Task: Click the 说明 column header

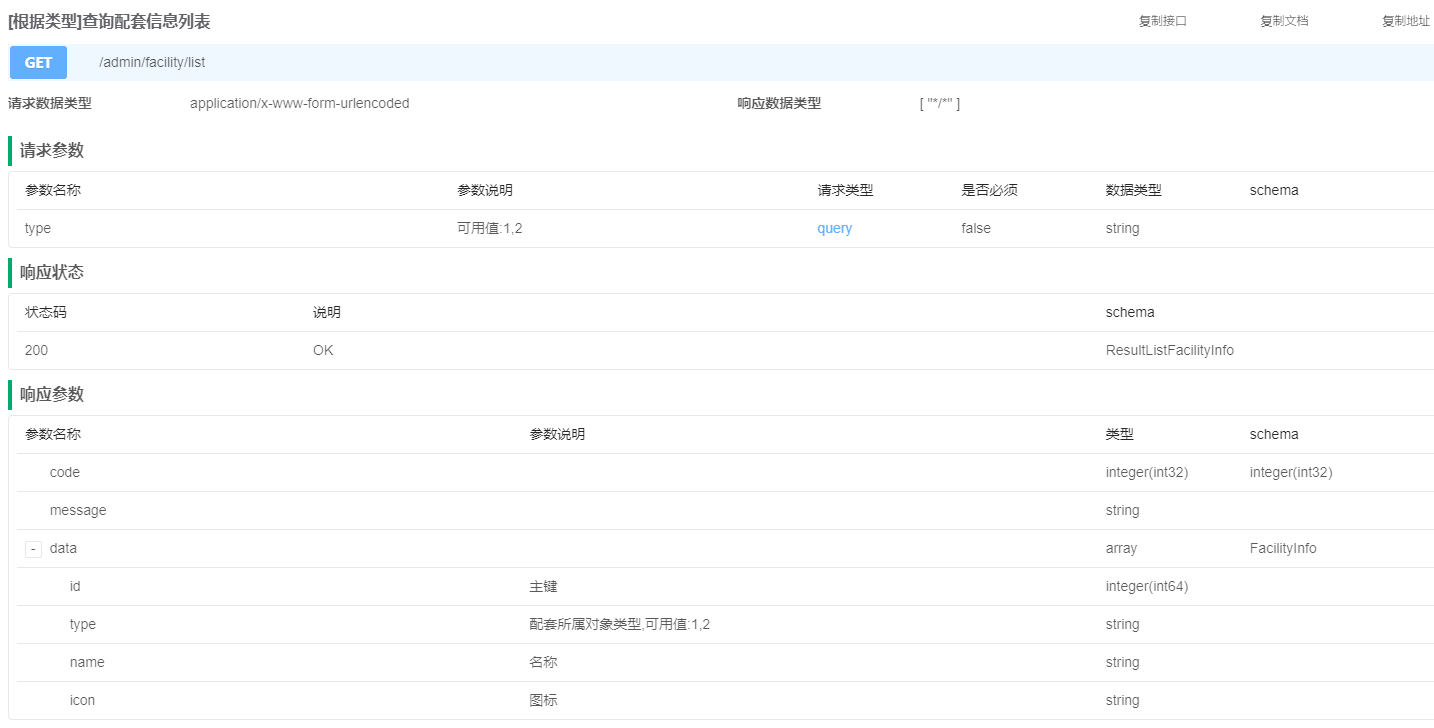Action: [x=327, y=312]
